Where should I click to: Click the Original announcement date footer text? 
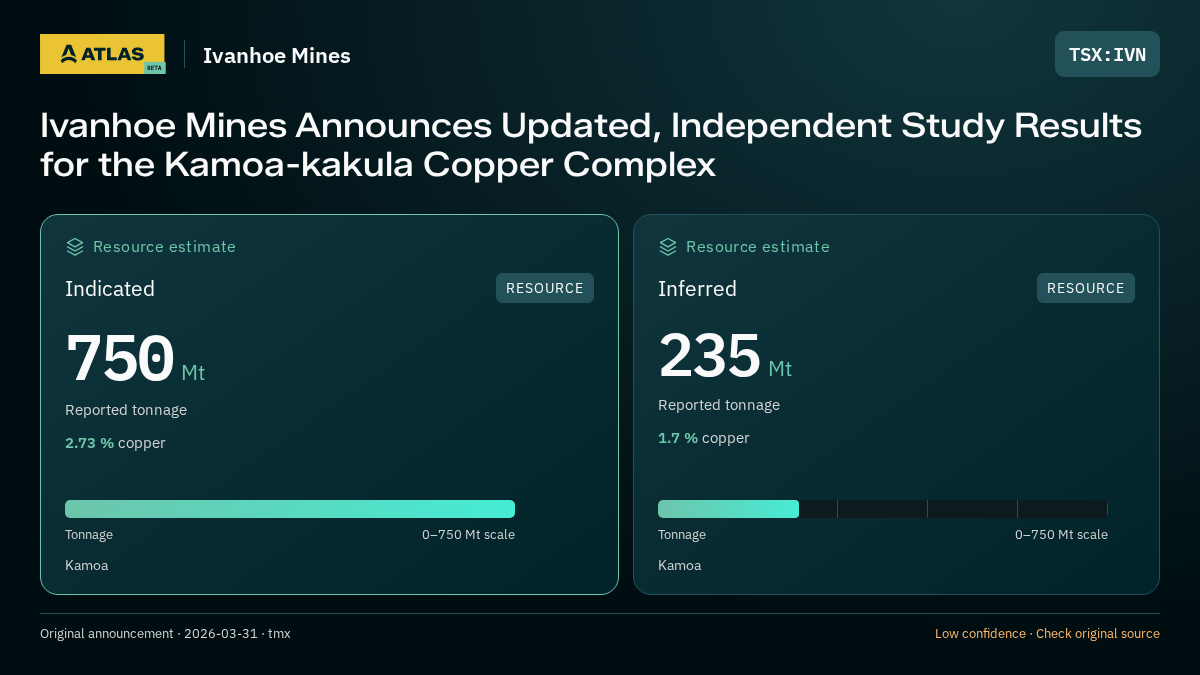click(165, 634)
